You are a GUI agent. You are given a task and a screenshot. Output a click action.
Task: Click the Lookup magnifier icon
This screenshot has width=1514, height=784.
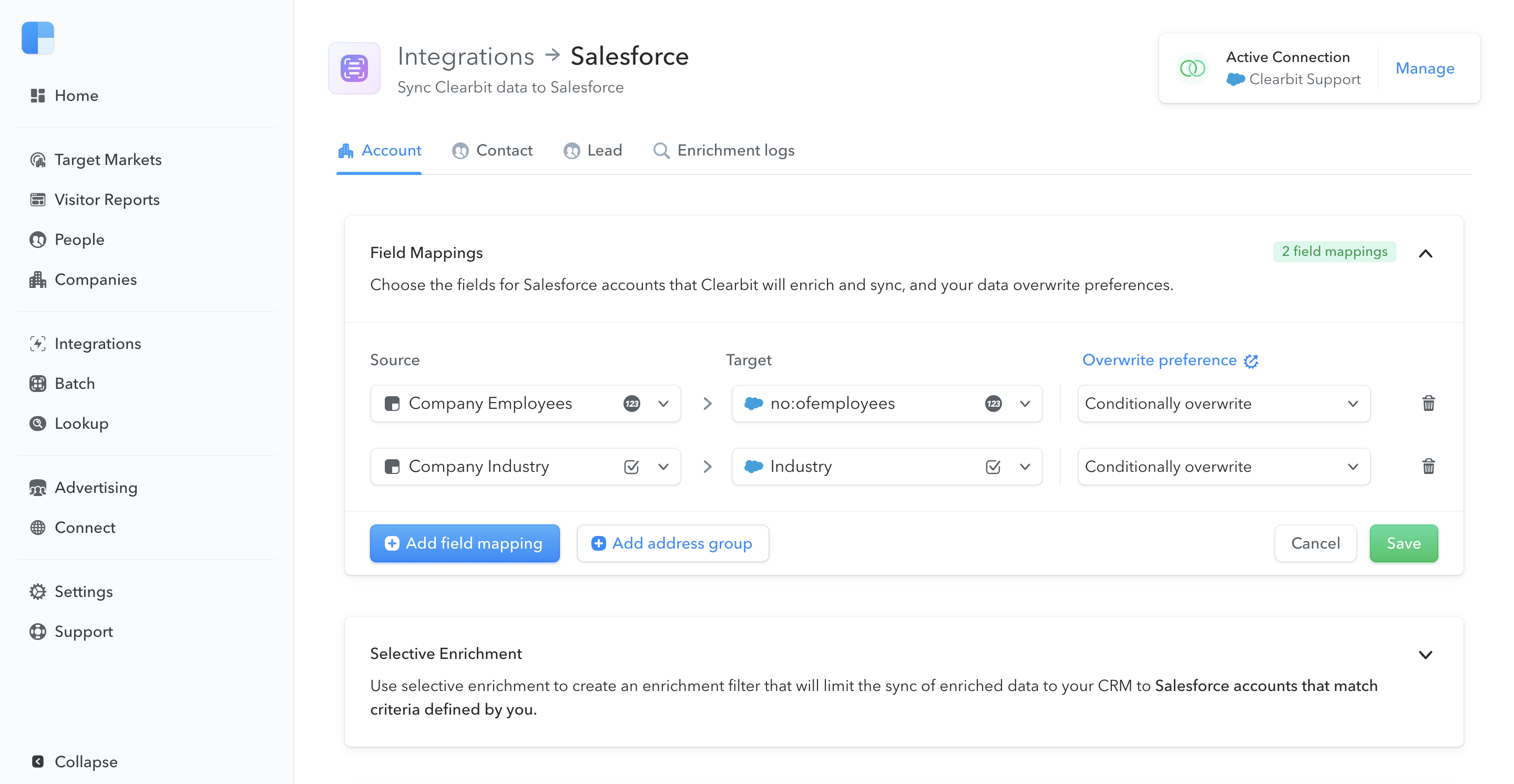click(x=38, y=424)
